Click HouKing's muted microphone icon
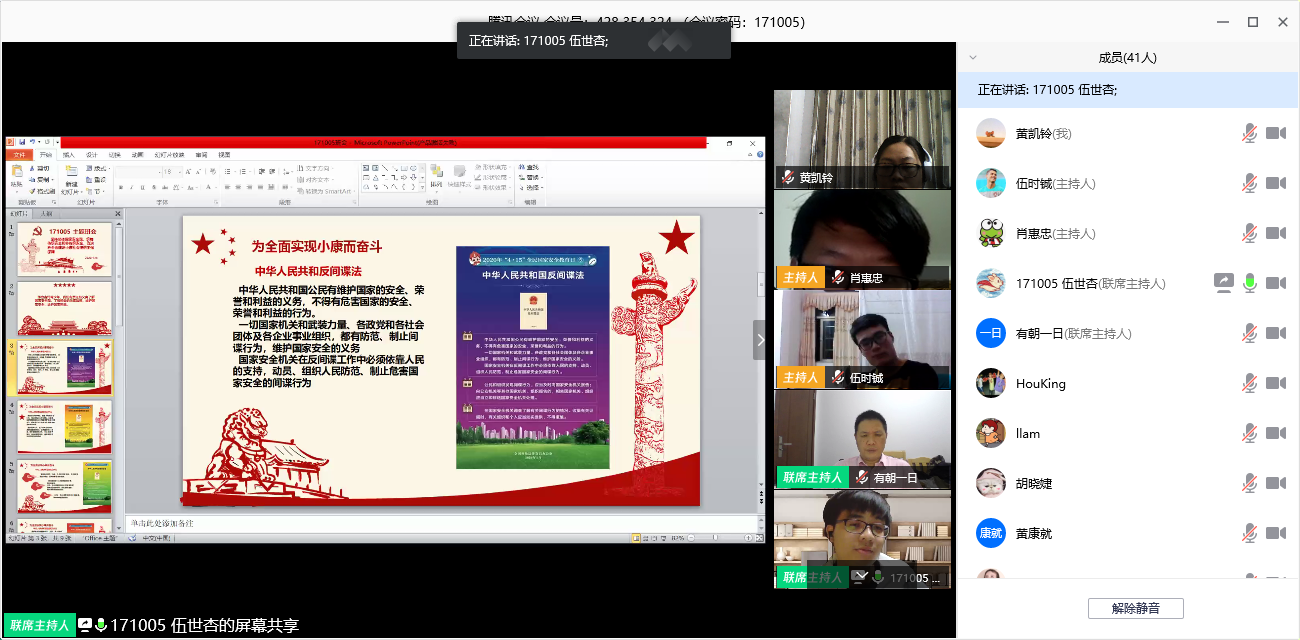The height and width of the screenshot is (640, 1300). (1249, 383)
